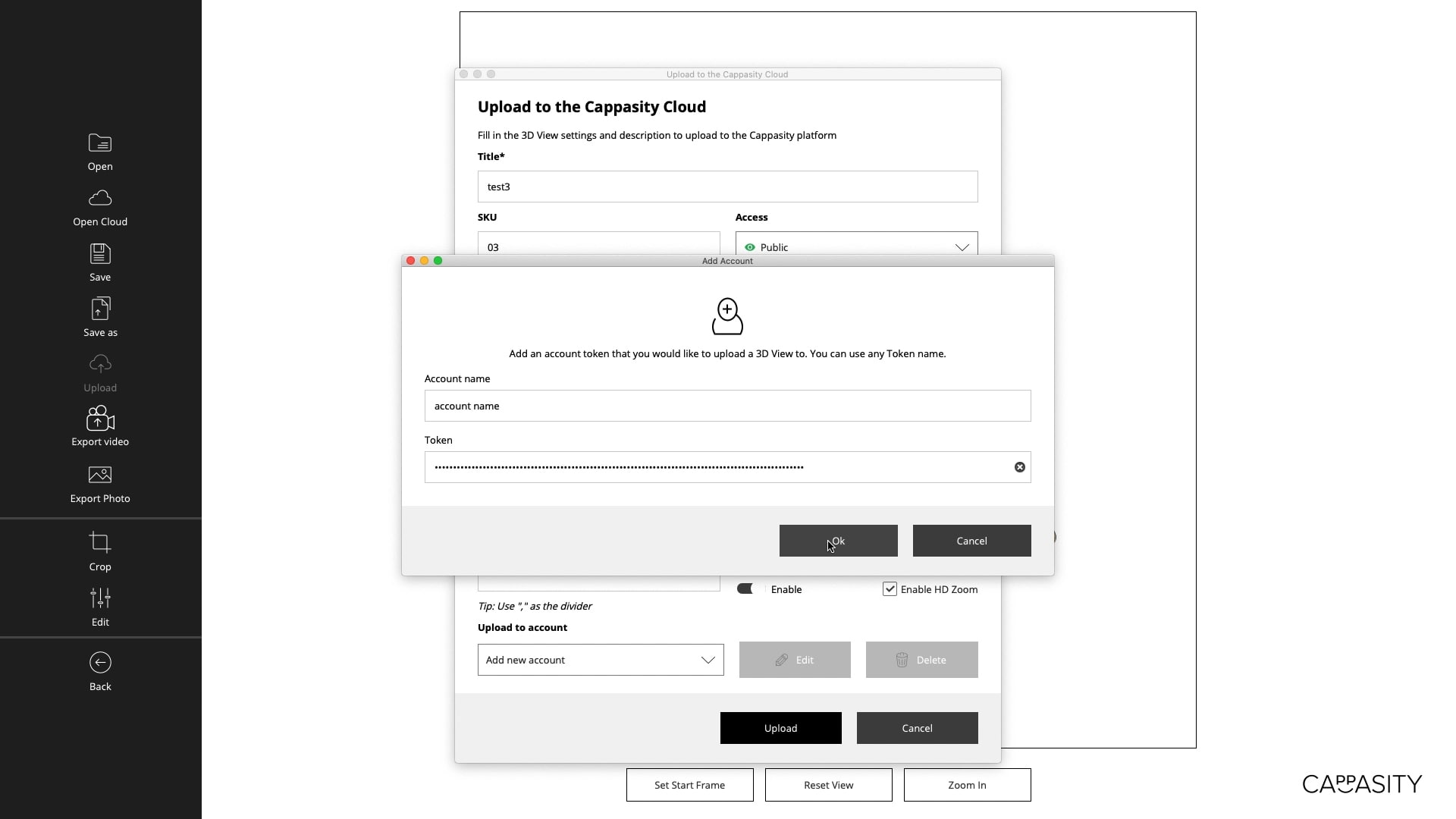The height and width of the screenshot is (819, 1456).
Task: Focus the Account name input field
Action: (x=728, y=406)
